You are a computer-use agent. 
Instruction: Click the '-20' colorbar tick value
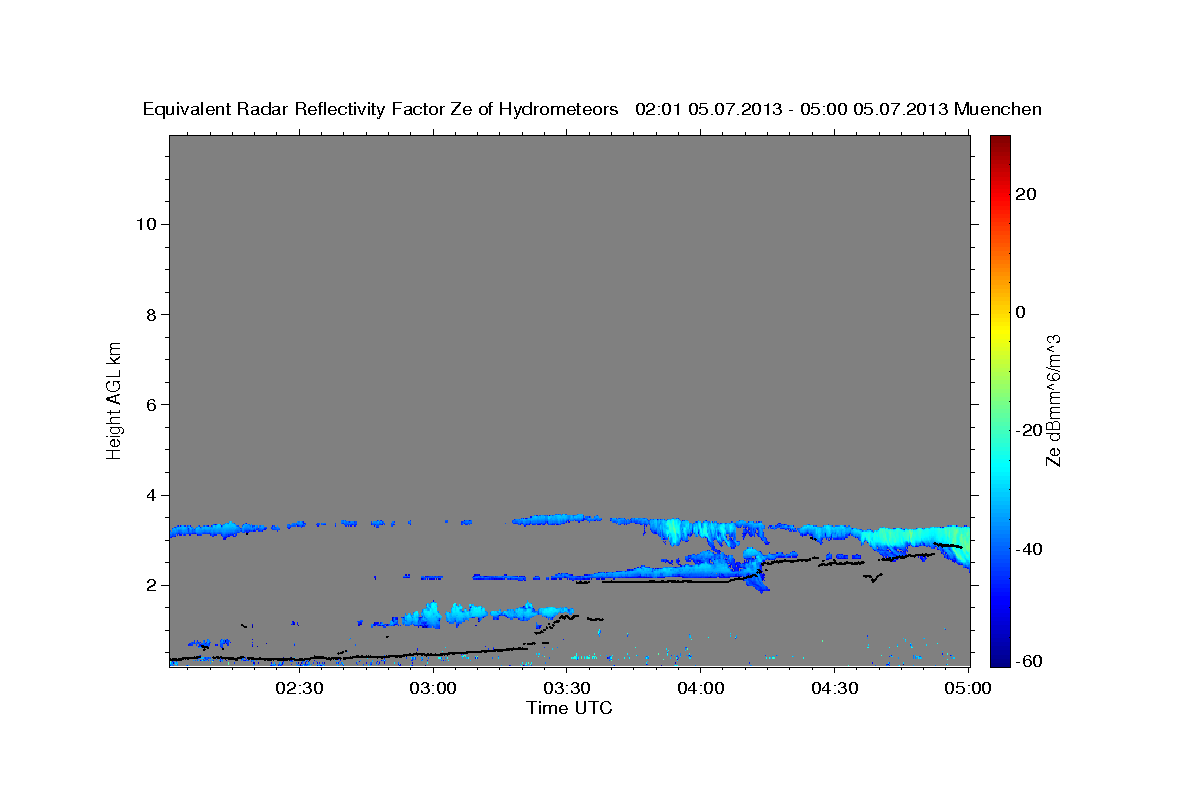point(1028,430)
